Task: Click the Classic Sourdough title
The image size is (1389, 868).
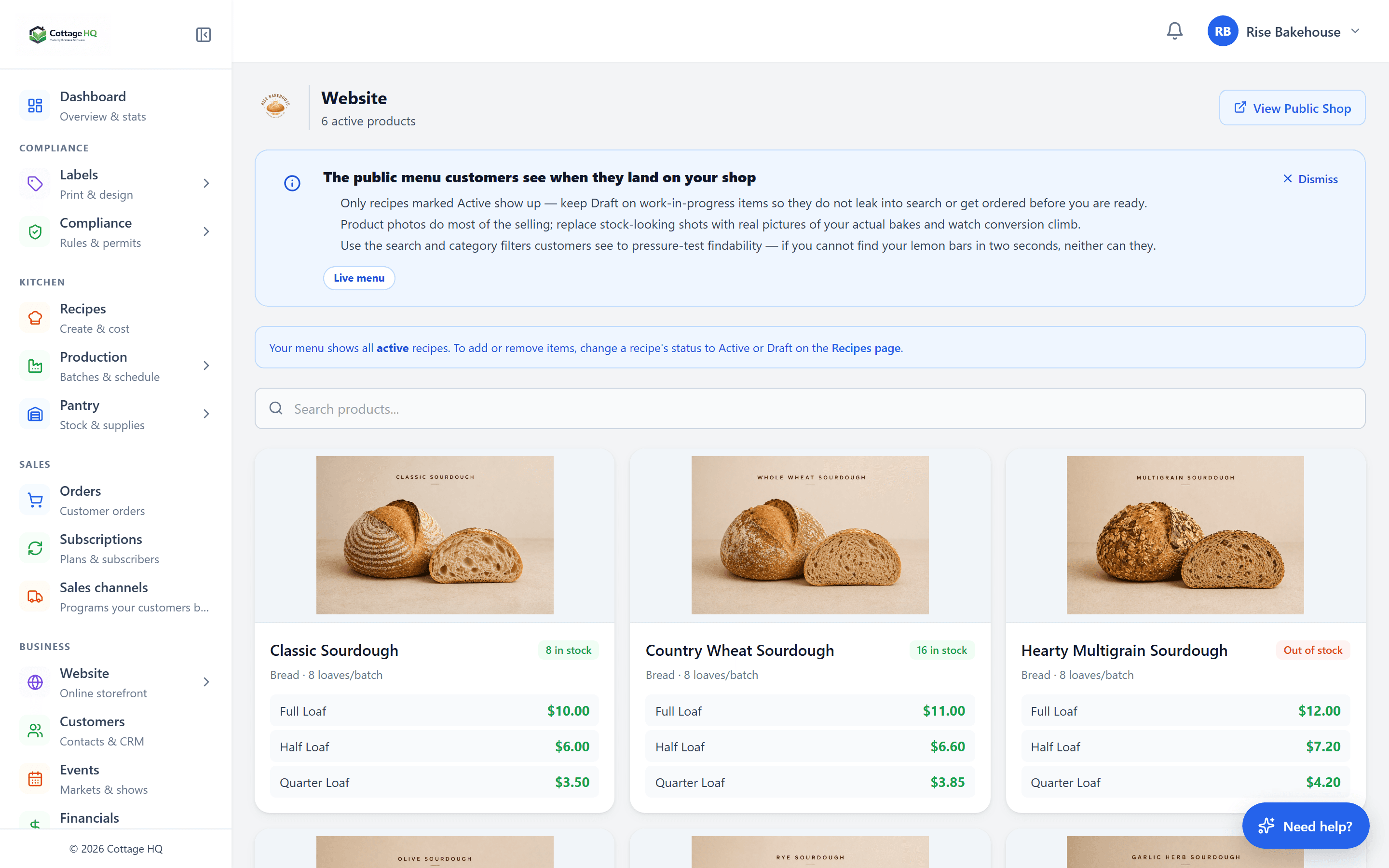Action: tap(334, 651)
